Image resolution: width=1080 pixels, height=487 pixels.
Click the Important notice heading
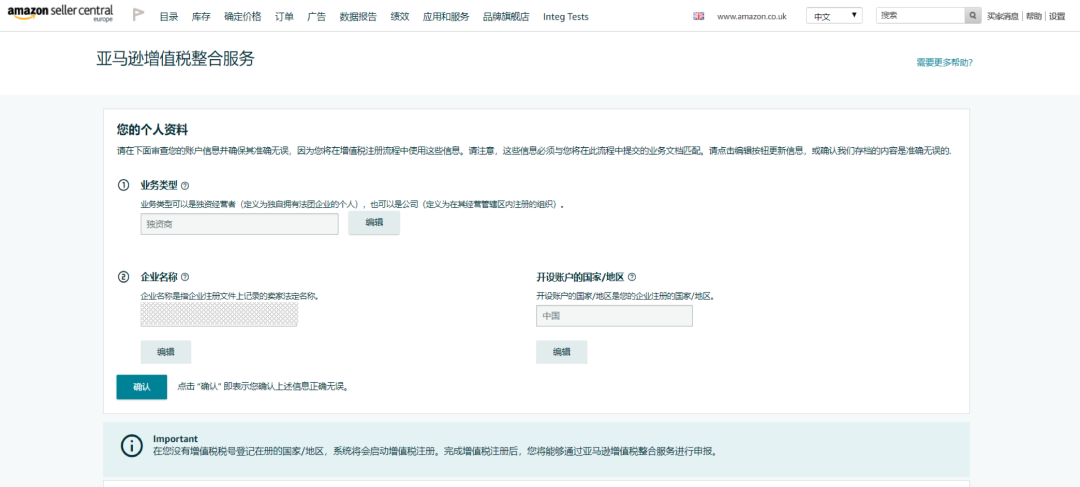pos(175,439)
